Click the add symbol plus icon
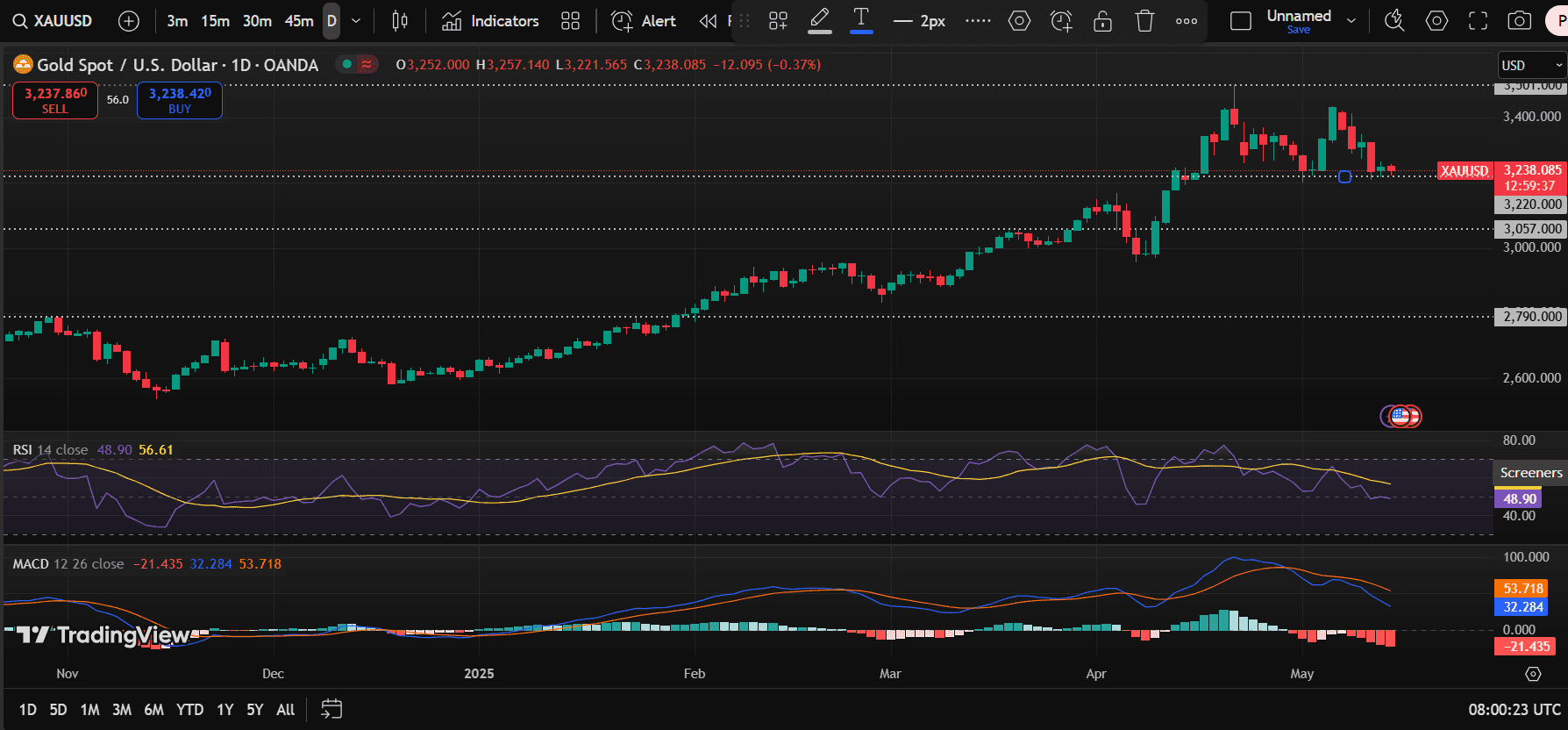 click(x=129, y=21)
